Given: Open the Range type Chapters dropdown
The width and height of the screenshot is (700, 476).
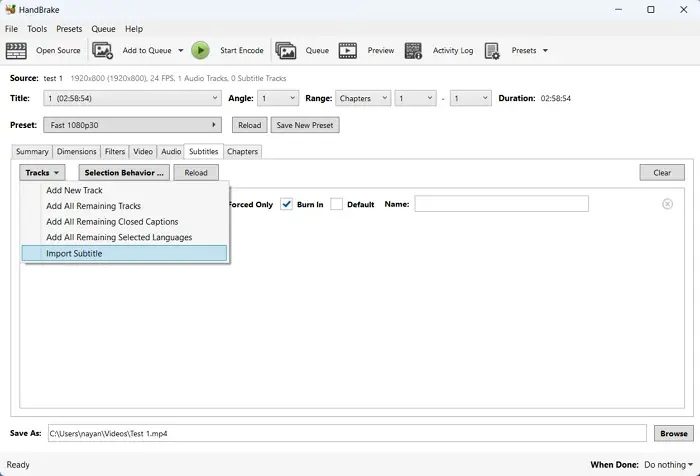Looking at the screenshot, I should pos(363,98).
